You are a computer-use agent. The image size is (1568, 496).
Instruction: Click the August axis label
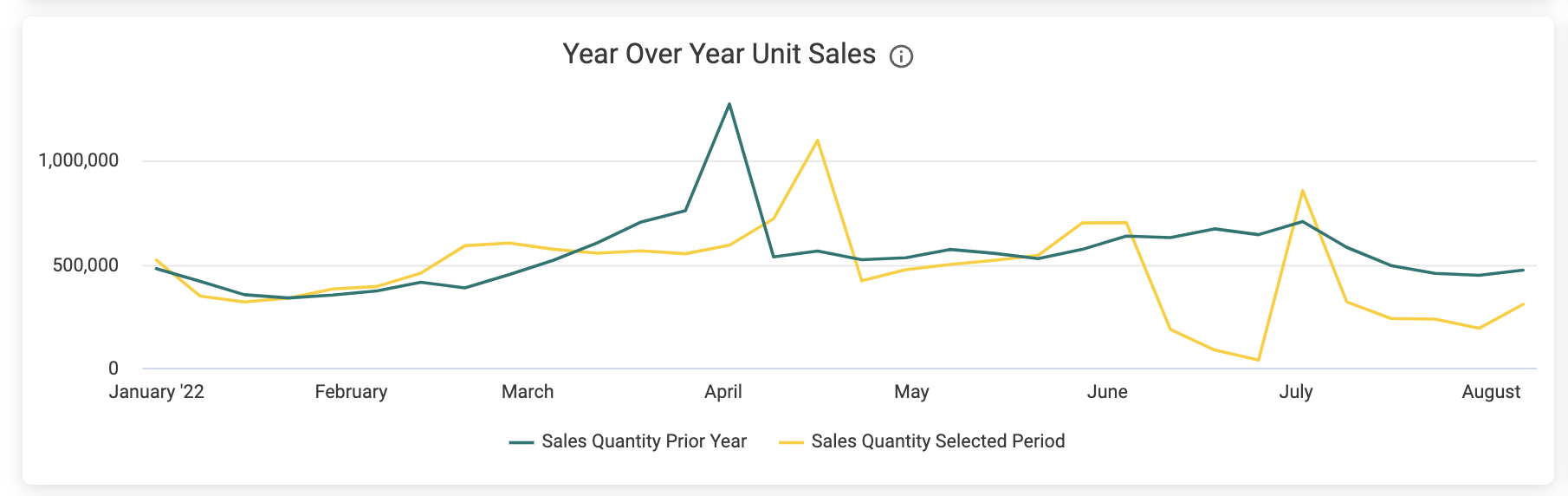1491,392
